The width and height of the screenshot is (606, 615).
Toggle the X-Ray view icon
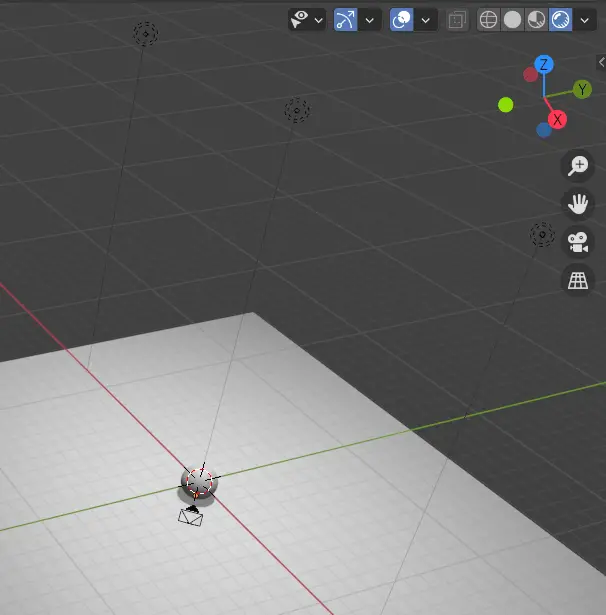point(457,20)
